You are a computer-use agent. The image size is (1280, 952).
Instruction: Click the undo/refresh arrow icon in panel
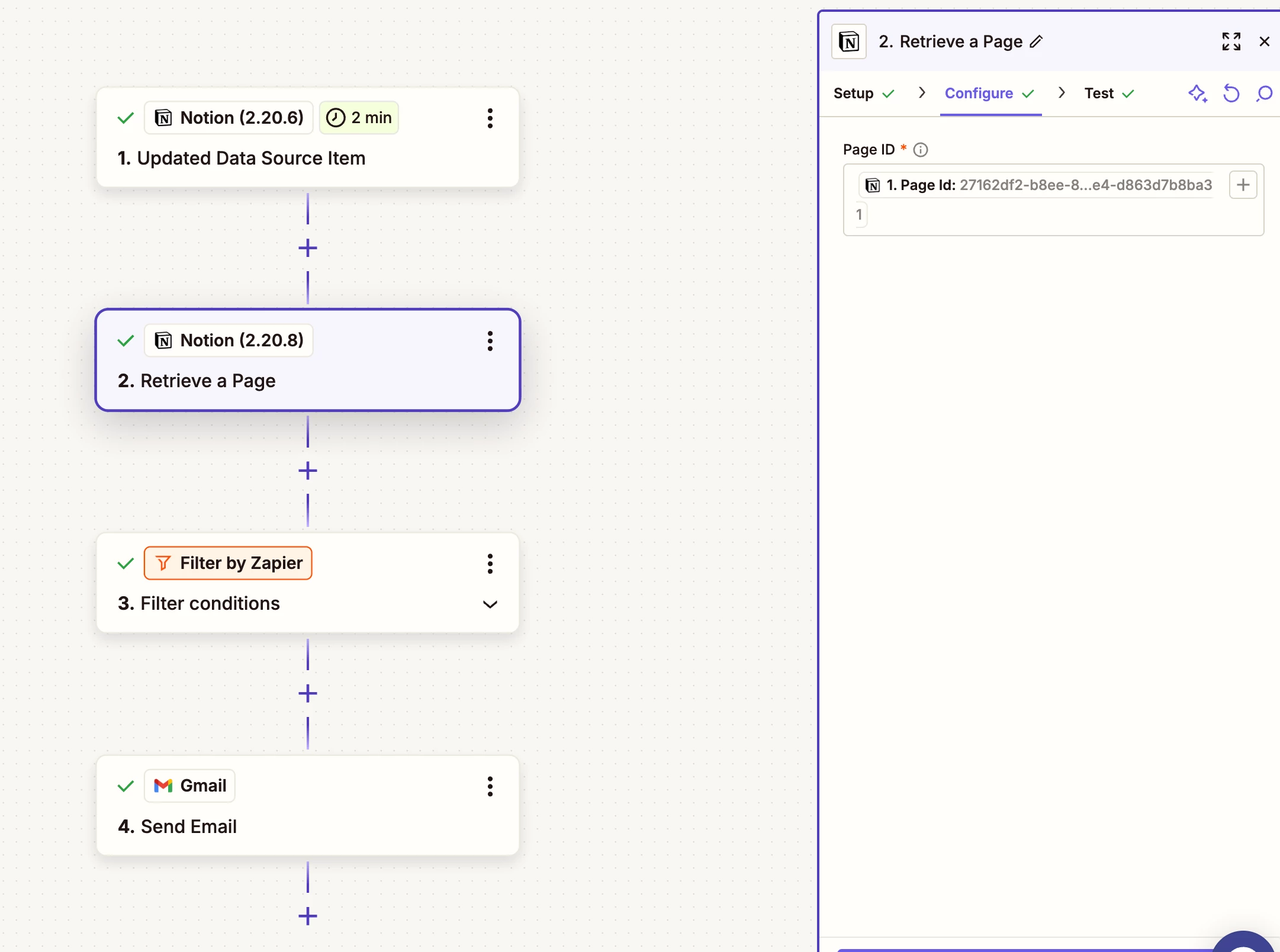(x=1231, y=94)
